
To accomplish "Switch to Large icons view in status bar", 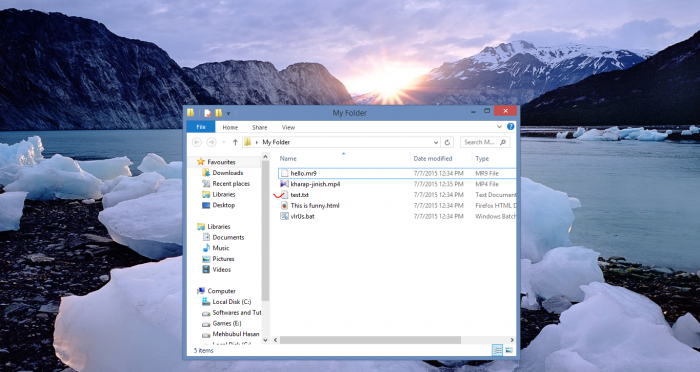I will (508, 351).
